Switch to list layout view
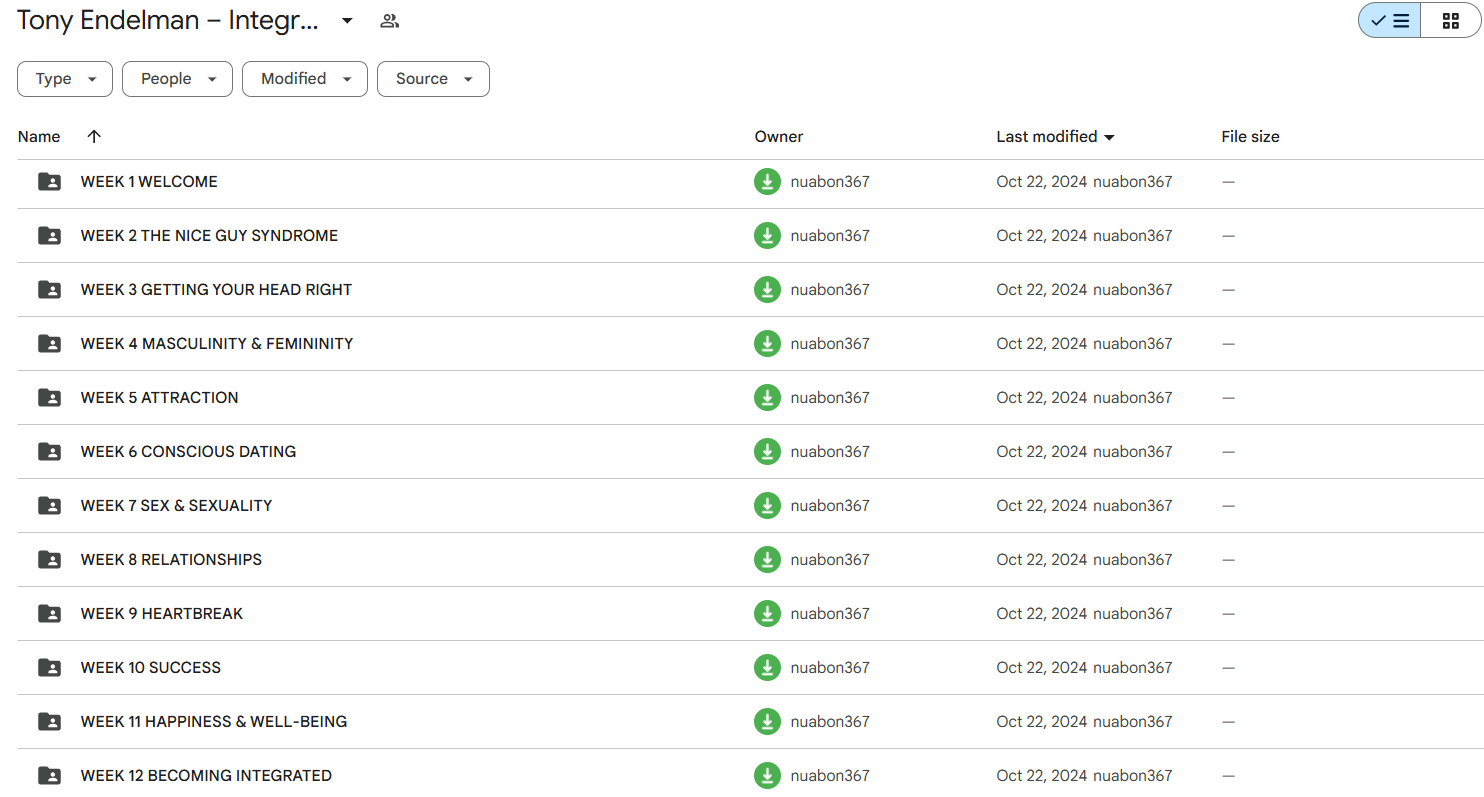 click(x=1389, y=21)
